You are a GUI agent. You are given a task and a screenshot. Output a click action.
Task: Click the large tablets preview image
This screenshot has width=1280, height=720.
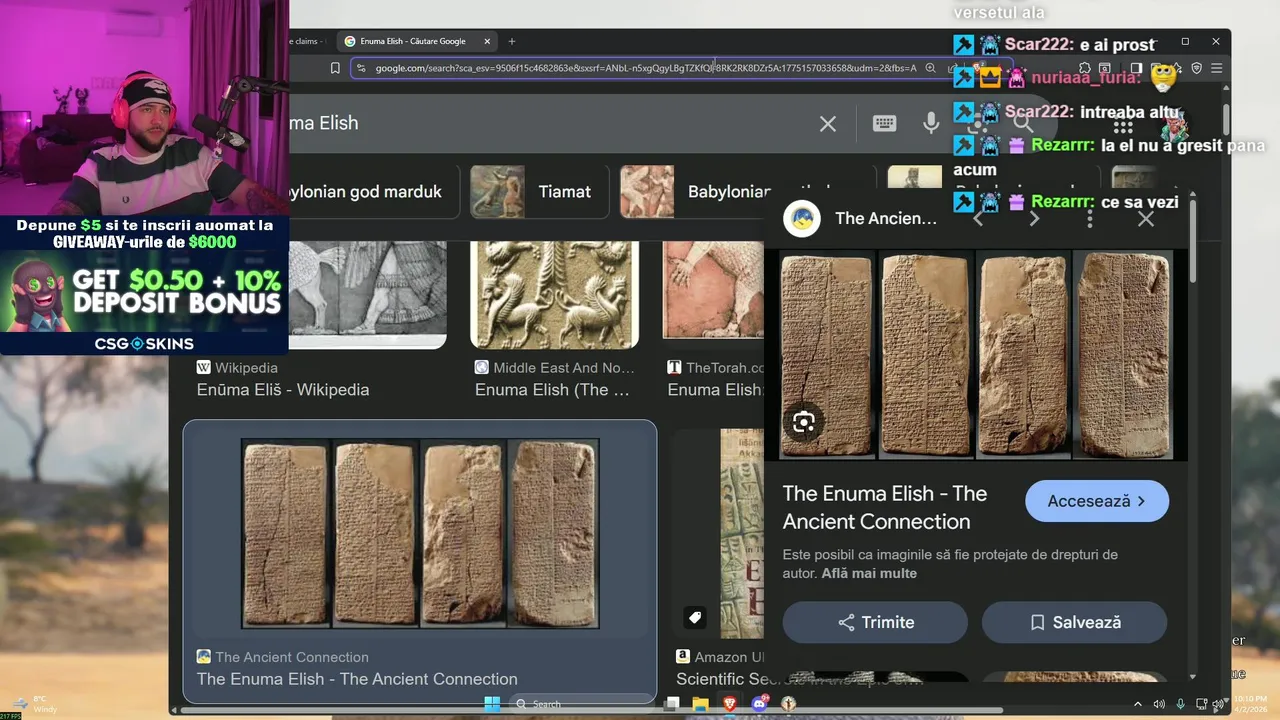coord(976,355)
